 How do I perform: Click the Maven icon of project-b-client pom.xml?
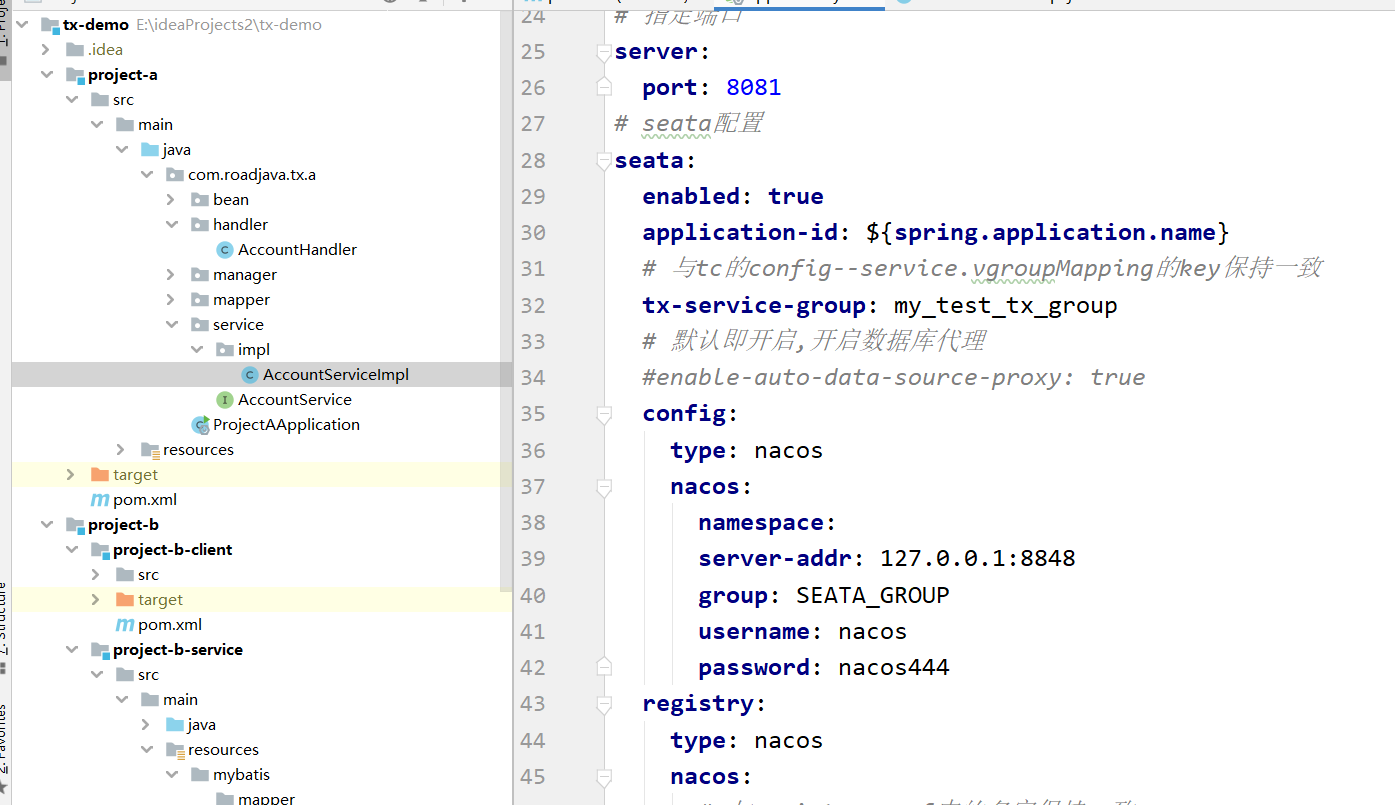click(124, 624)
